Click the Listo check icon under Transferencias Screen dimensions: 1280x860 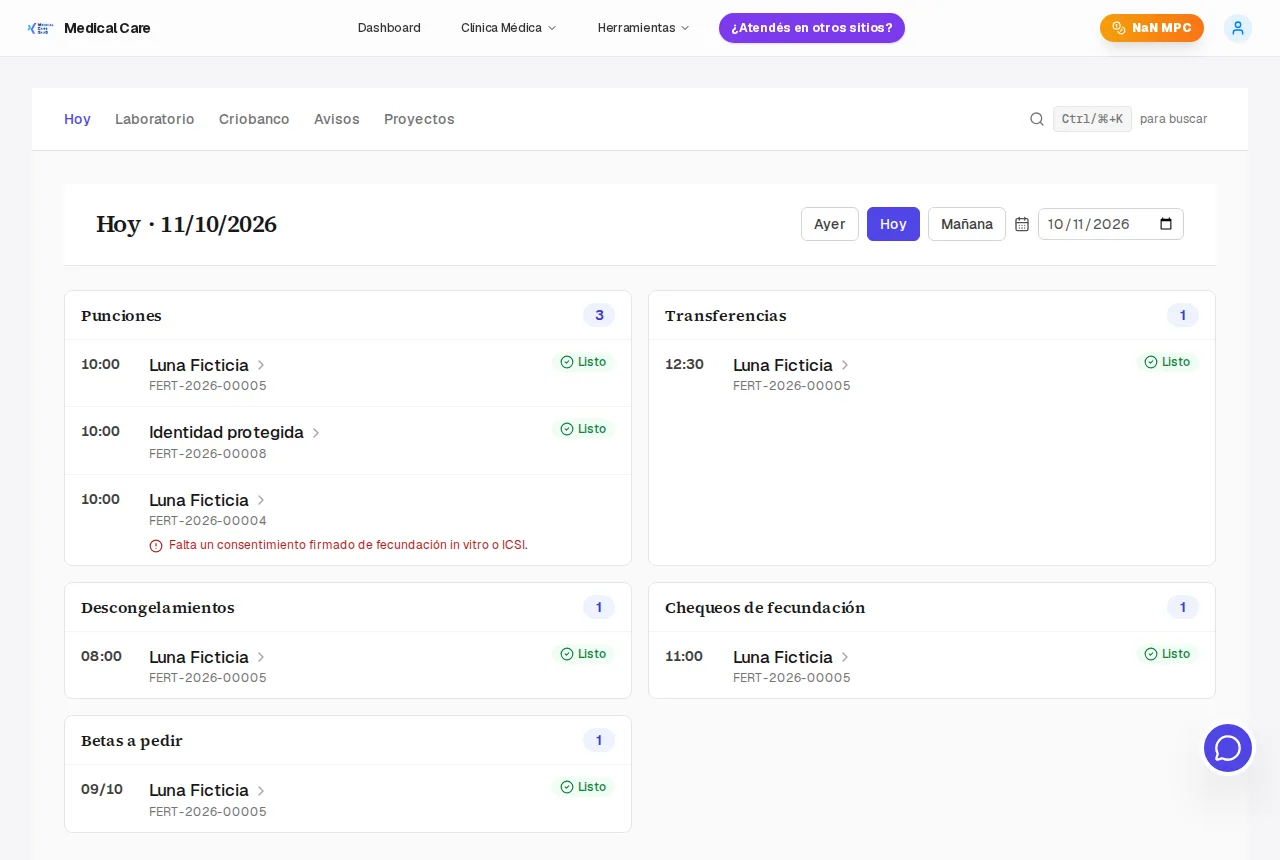1151,362
